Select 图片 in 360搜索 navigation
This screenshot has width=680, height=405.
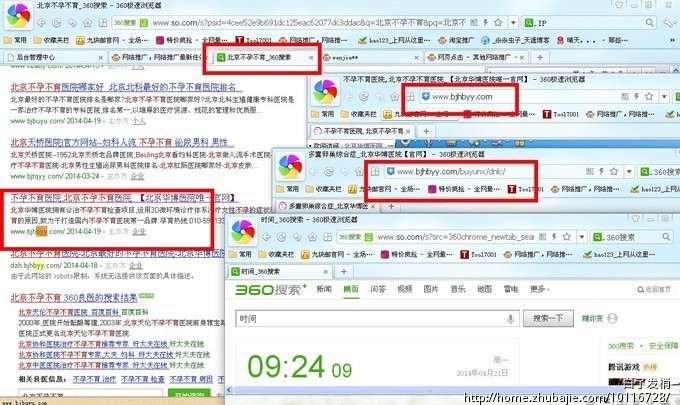pos(431,289)
